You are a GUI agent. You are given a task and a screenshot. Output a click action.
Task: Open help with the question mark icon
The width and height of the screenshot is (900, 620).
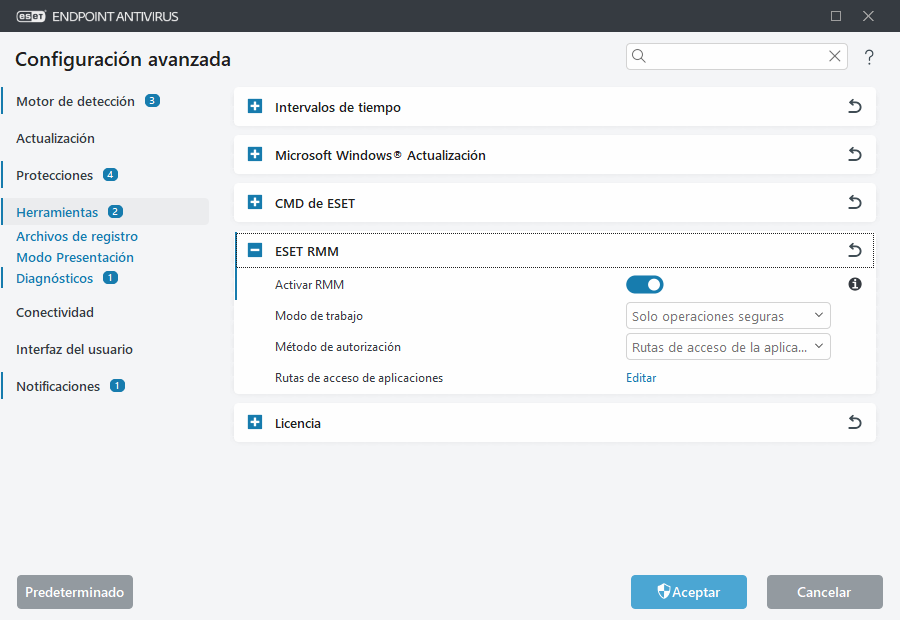[x=869, y=57]
